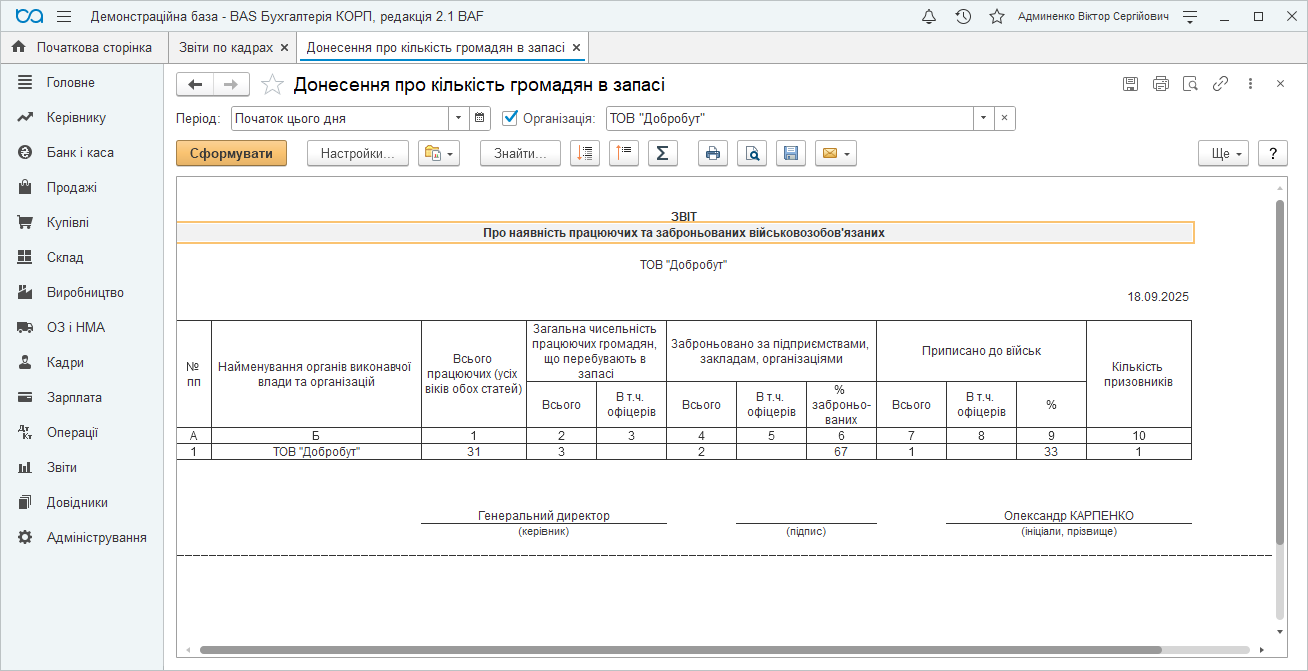This screenshot has height=671, width=1308.
Task: Click the print icon in report toolbar
Action: coord(712,153)
